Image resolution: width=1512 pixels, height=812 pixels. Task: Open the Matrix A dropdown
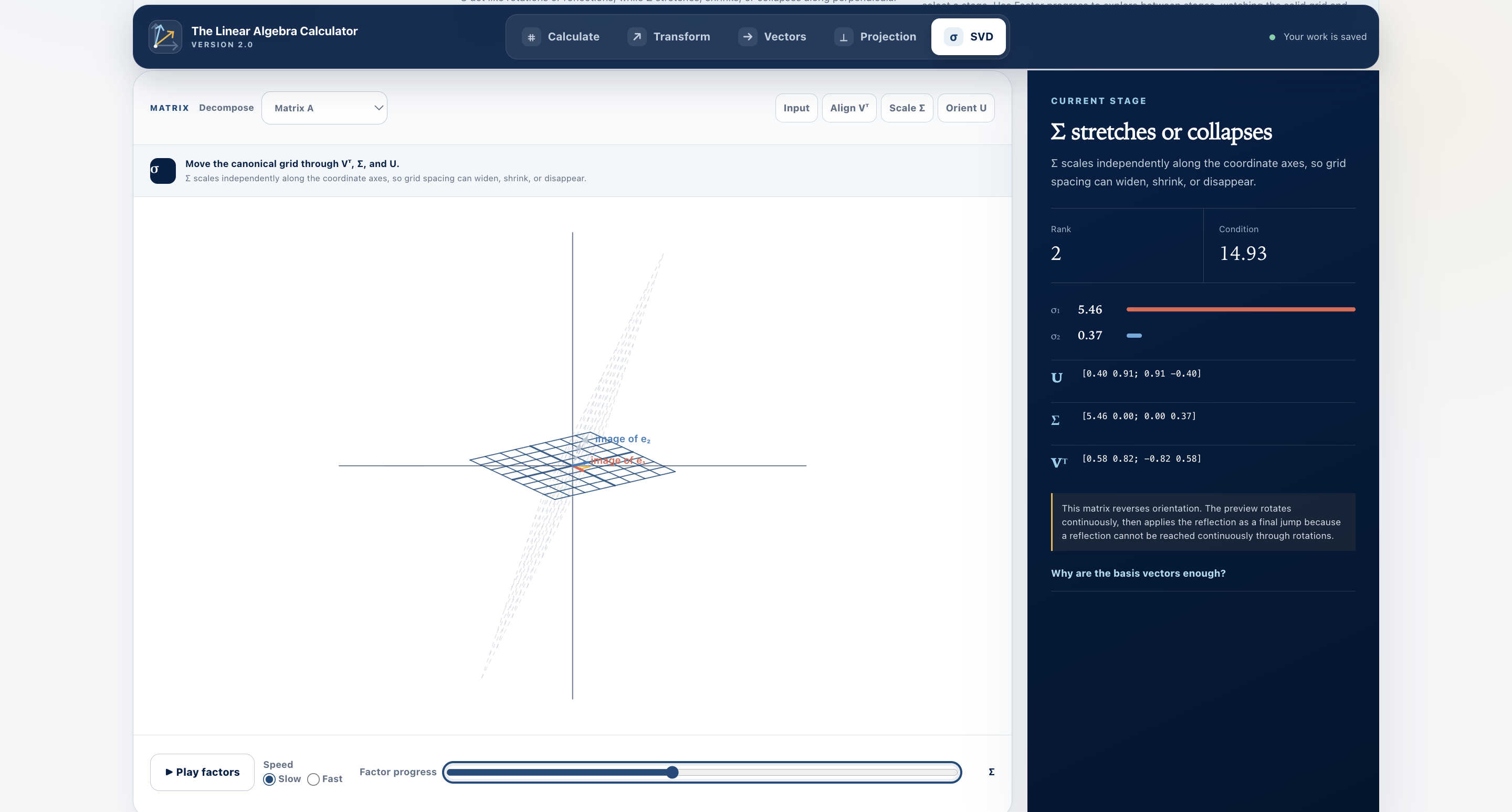(324, 108)
